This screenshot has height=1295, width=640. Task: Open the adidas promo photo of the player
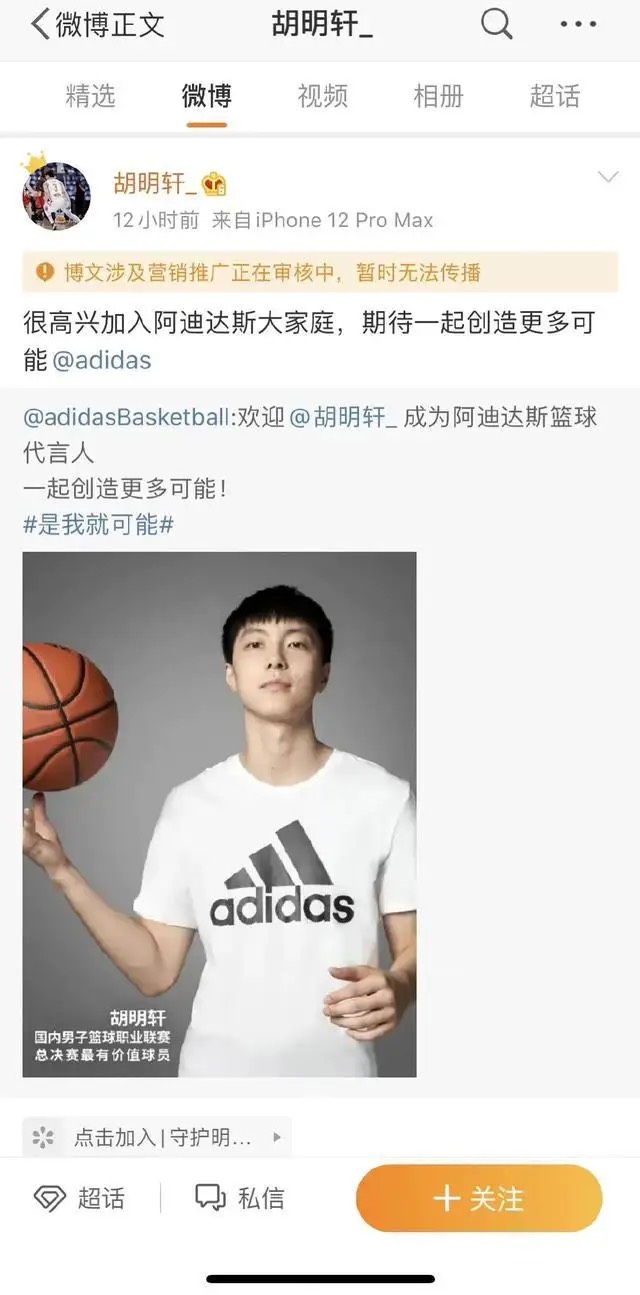(x=219, y=814)
